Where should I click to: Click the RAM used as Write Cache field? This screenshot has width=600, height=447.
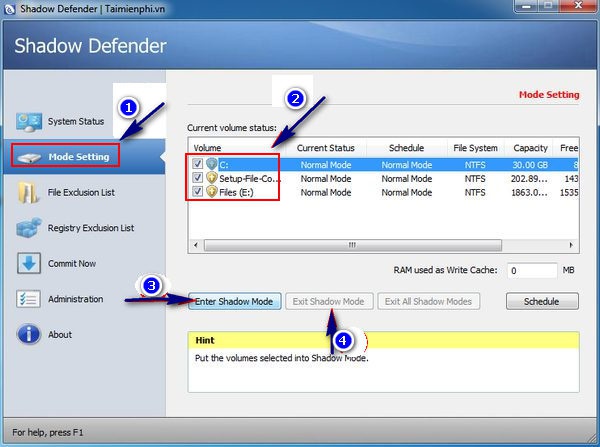point(532,271)
